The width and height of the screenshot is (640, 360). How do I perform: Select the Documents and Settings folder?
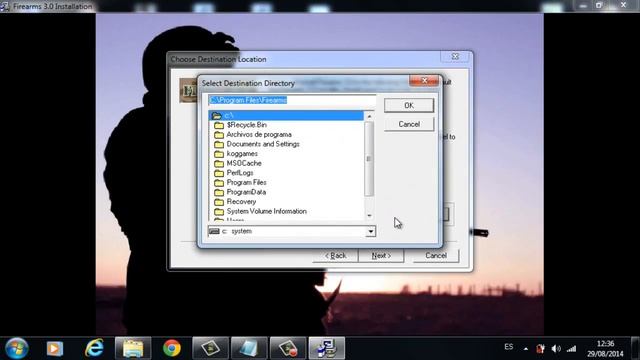[x=263, y=144]
